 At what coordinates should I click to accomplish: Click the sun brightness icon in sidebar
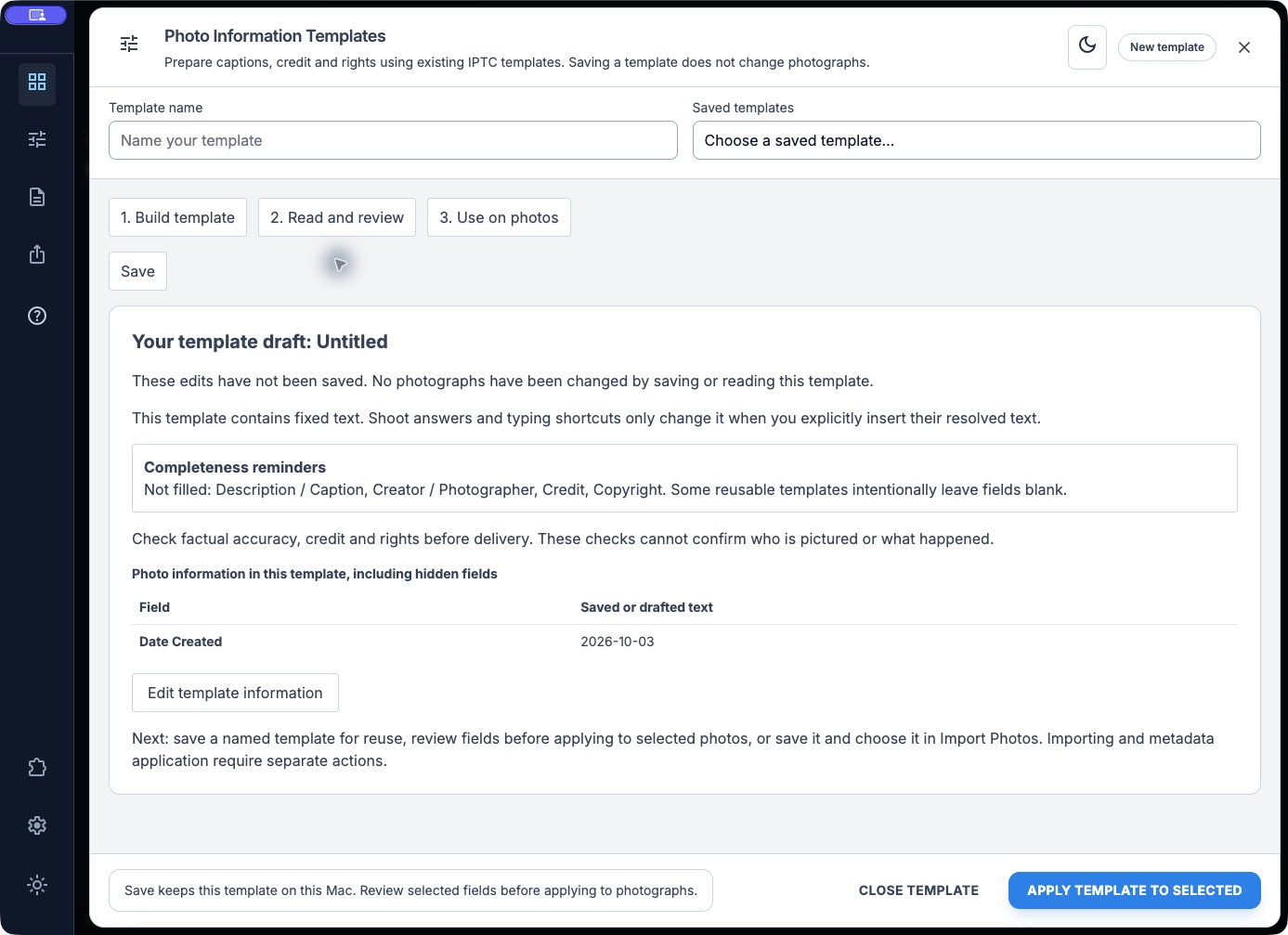click(x=37, y=885)
